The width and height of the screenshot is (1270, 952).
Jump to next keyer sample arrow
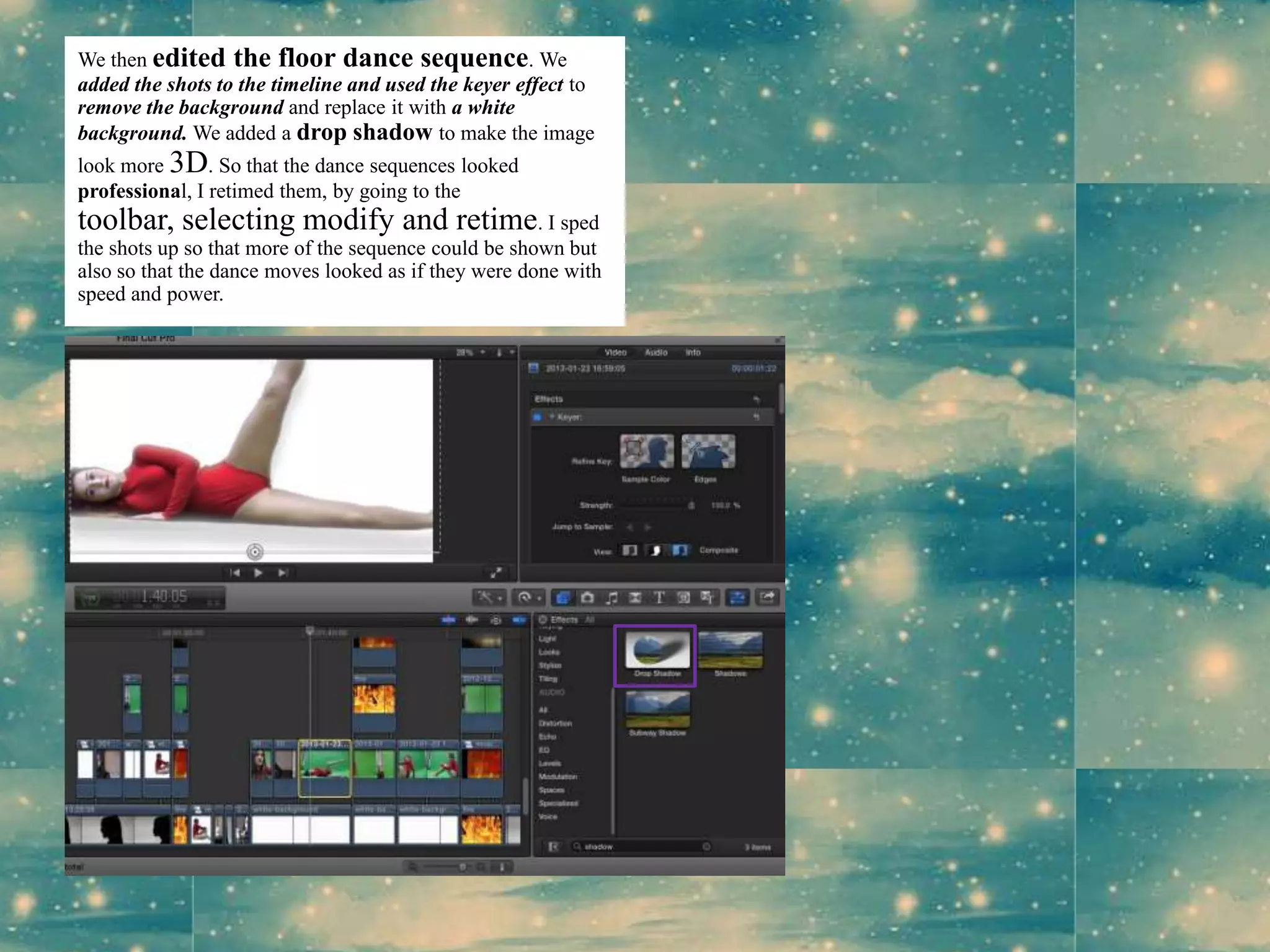647,527
